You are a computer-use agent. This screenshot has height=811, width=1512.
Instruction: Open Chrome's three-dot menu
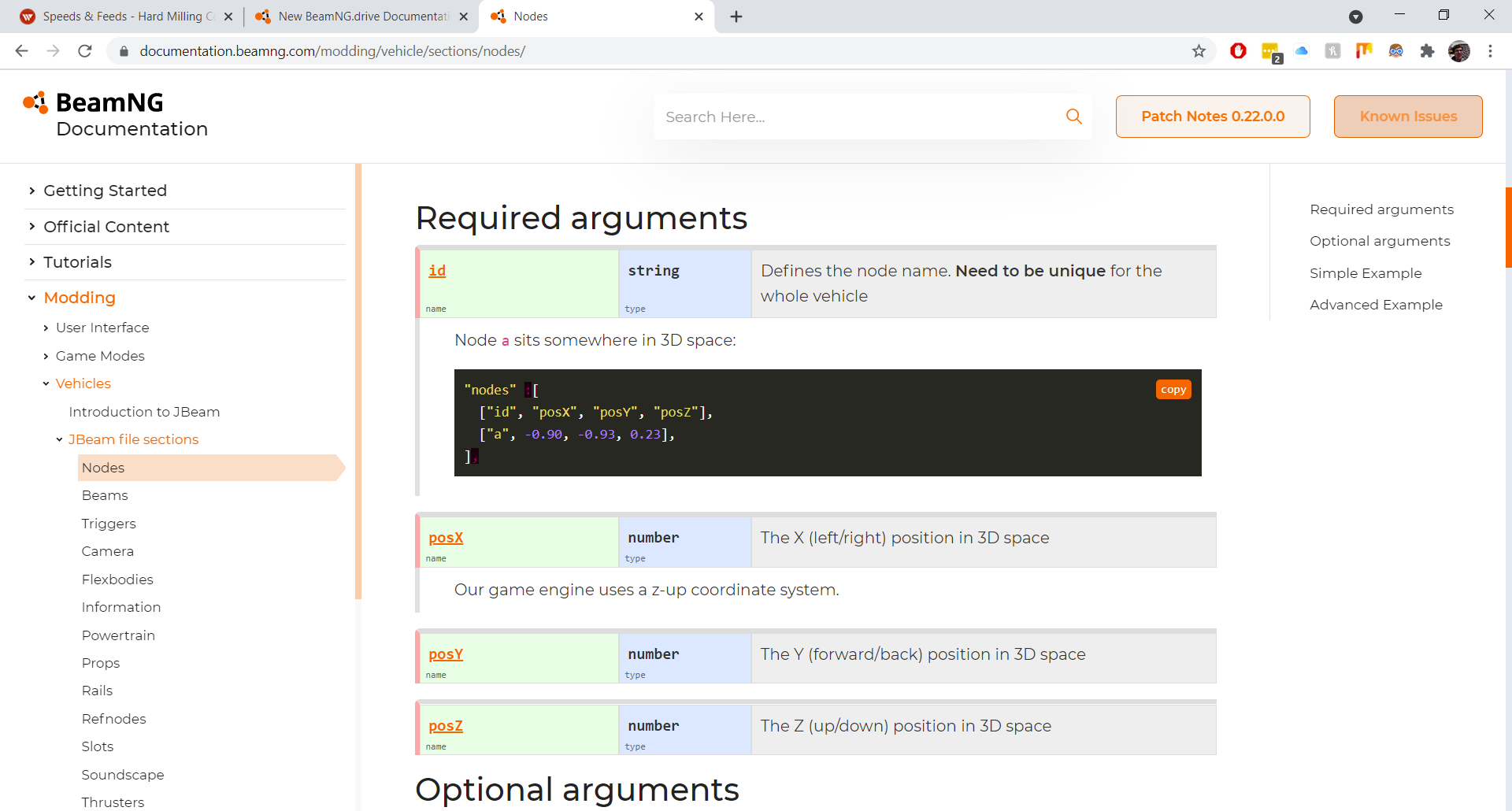click(x=1490, y=51)
